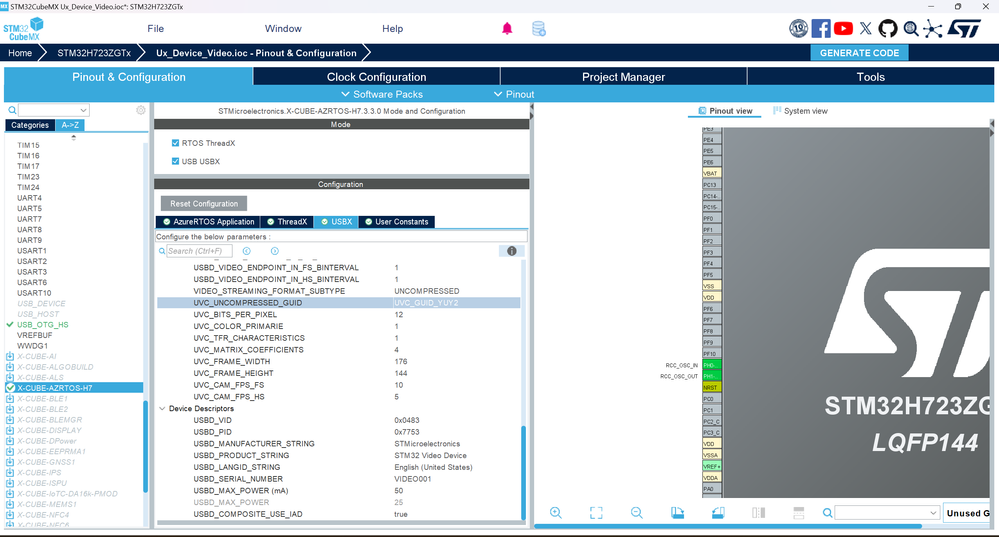Click the GENERATE CODE button
This screenshot has width=999, height=537.
pyautogui.click(x=859, y=53)
